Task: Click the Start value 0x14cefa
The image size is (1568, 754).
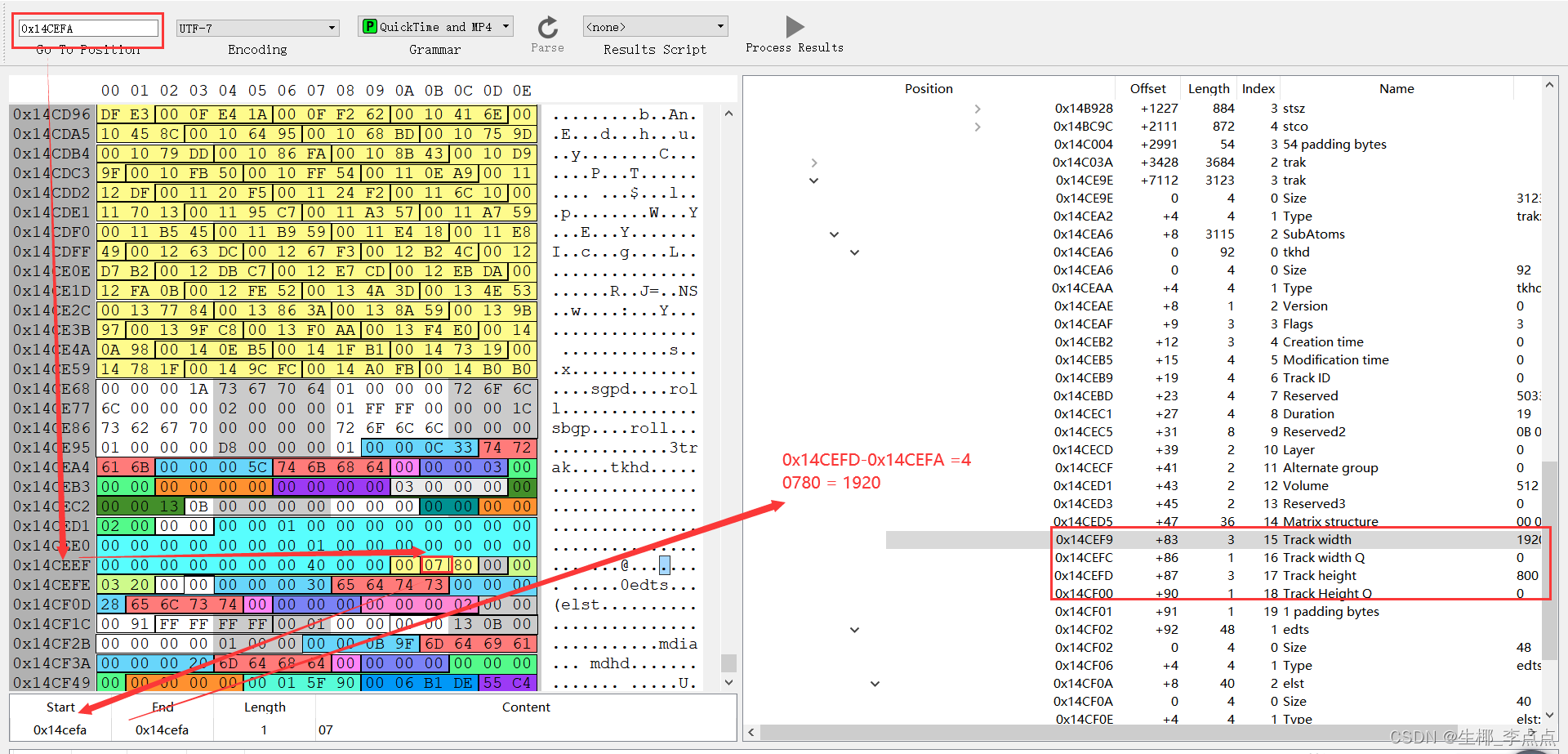Action: (60, 729)
